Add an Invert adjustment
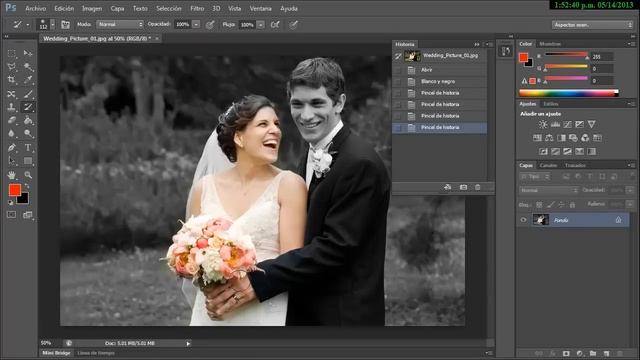Screen dimensions: 640x360 [543, 151]
